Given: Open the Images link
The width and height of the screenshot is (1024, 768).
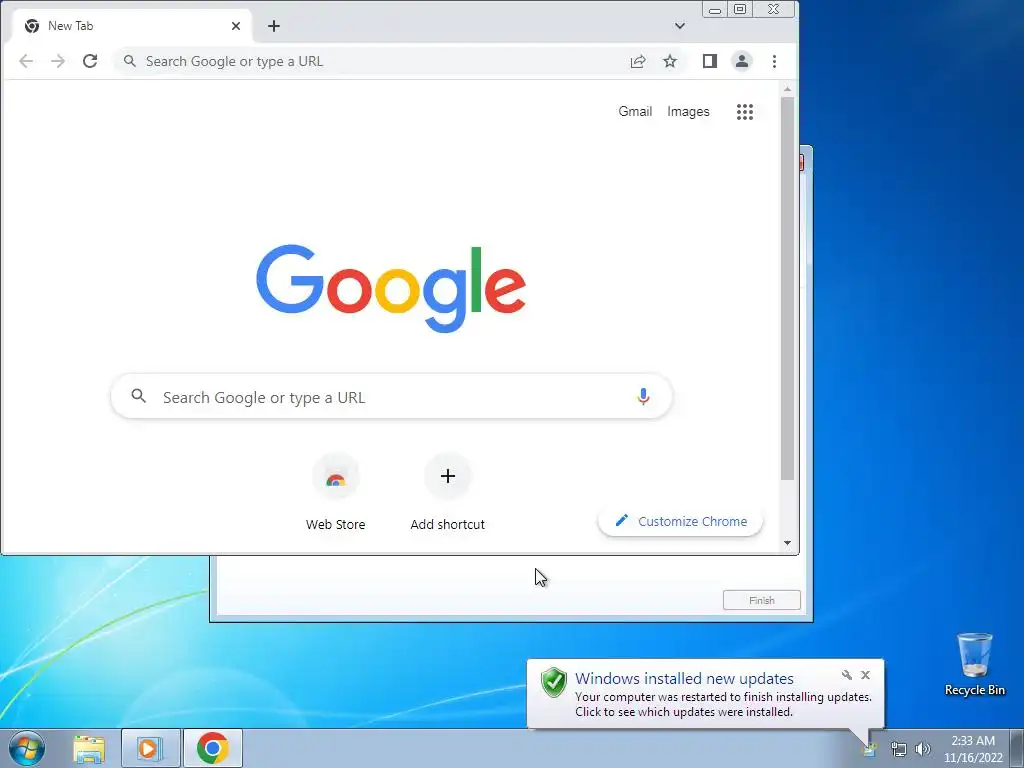Looking at the screenshot, I should click(688, 112).
